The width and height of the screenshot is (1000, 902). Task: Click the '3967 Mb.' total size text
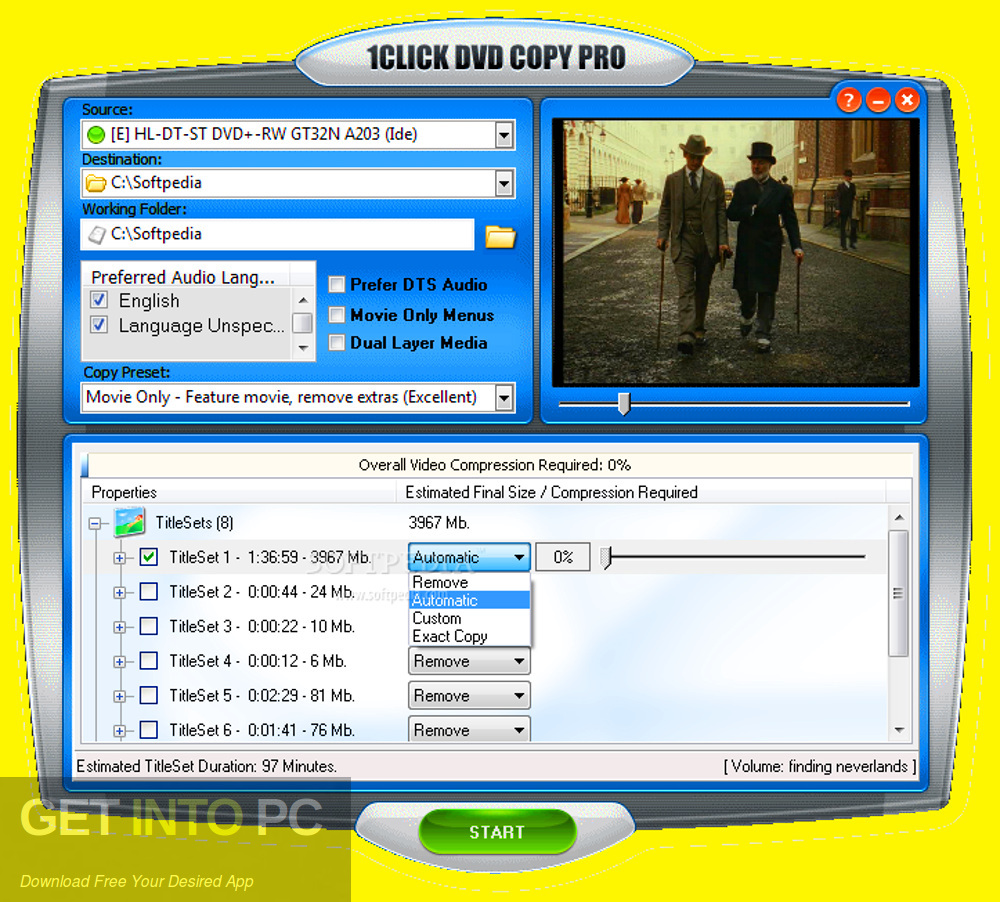tap(439, 522)
